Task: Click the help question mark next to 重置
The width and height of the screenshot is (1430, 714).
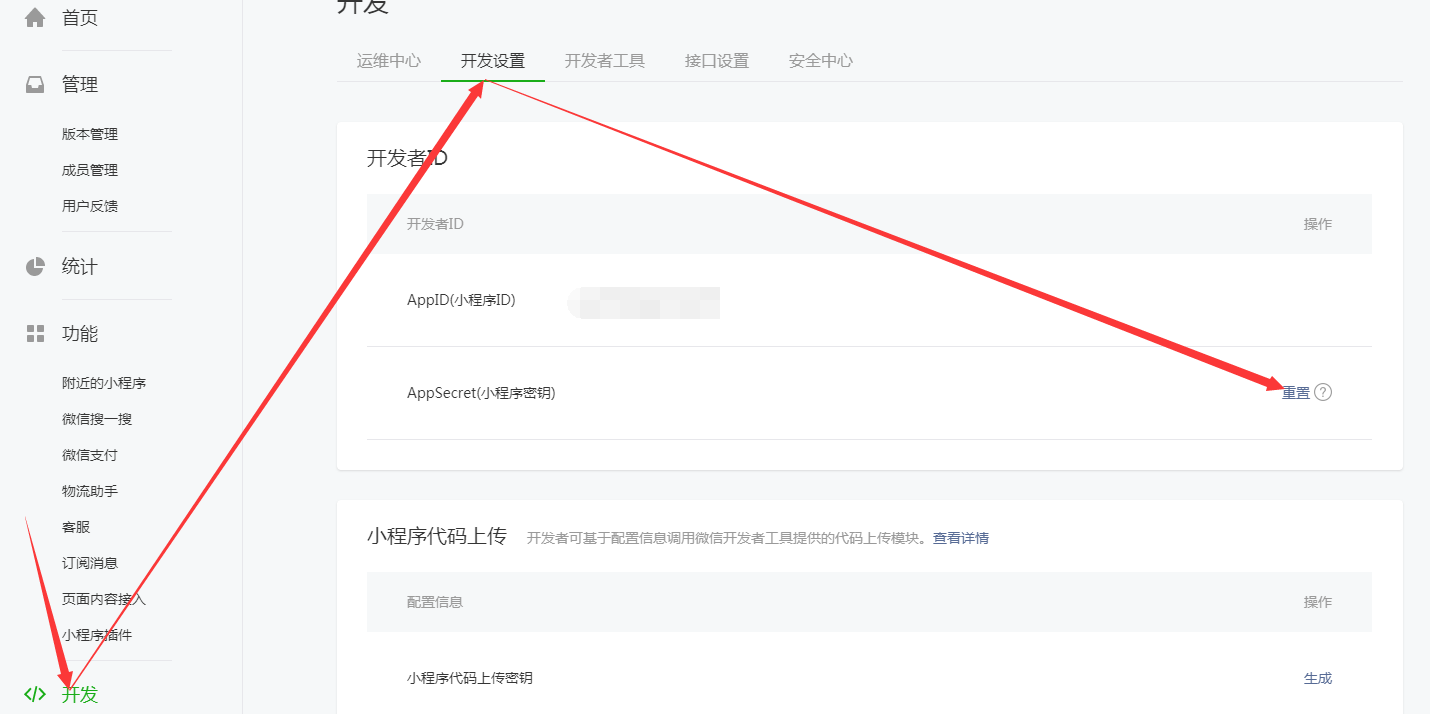Action: point(1323,392)
